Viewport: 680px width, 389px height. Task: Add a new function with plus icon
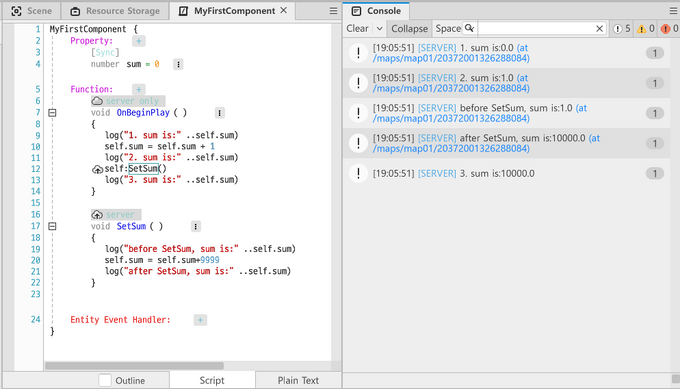click(x=139, y=89)
